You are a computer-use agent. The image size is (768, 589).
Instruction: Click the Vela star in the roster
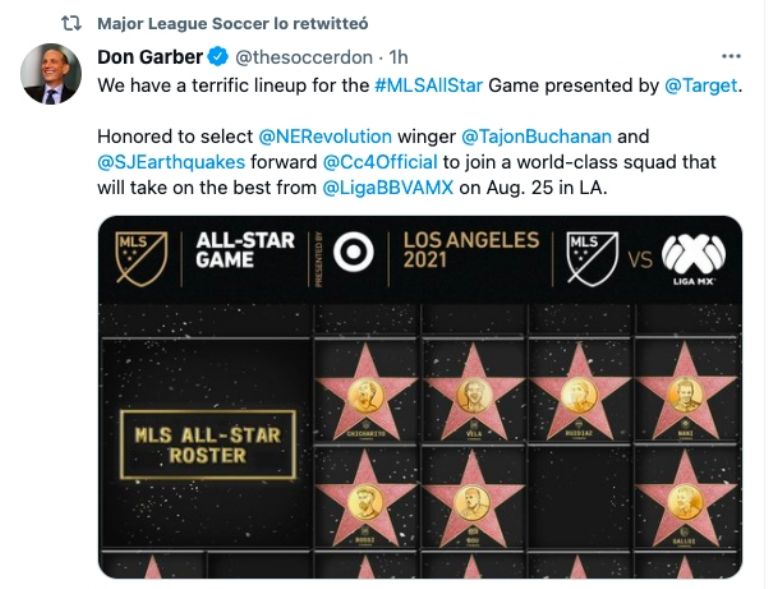tap(472, 395)
